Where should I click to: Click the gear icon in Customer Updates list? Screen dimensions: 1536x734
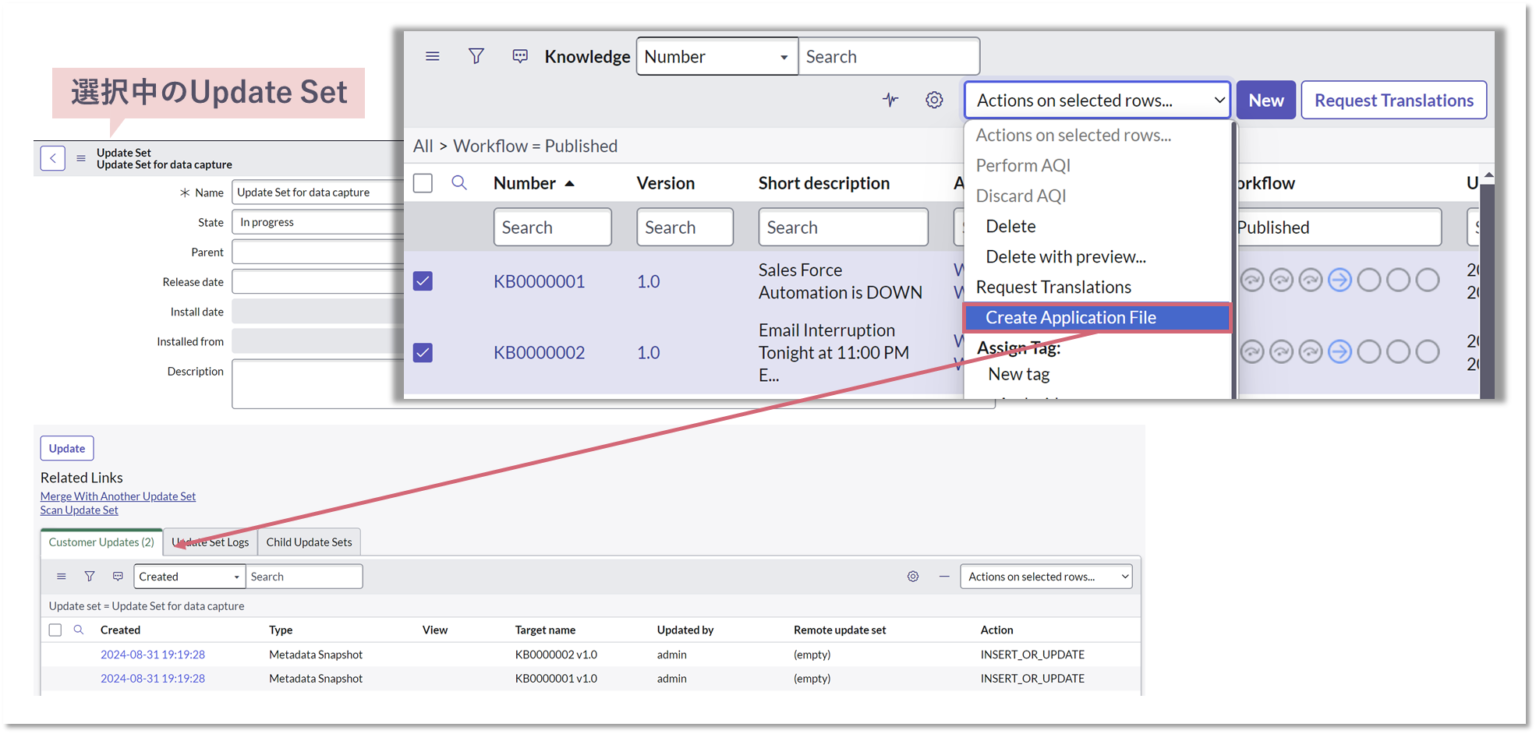(912, 576)
